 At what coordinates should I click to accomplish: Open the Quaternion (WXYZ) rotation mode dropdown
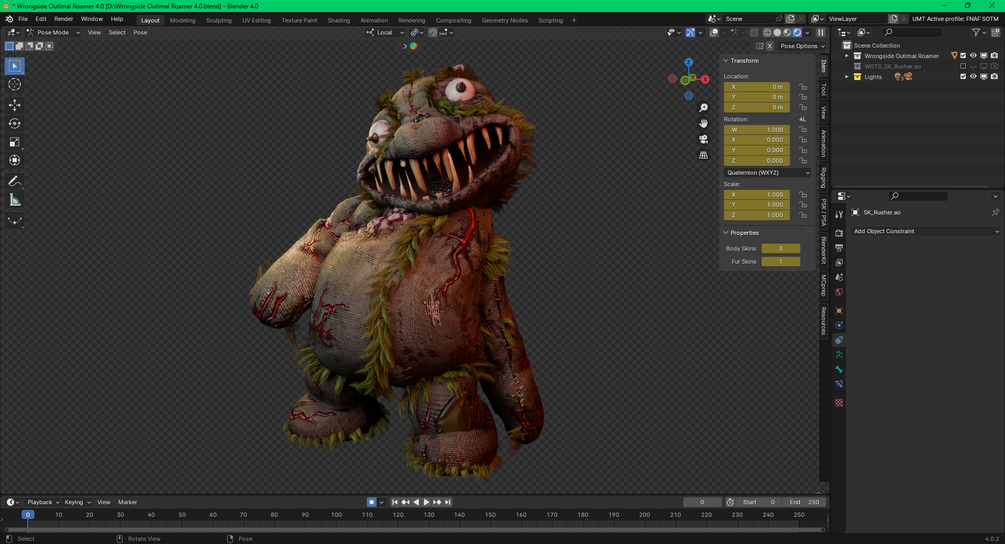[767, 173]
